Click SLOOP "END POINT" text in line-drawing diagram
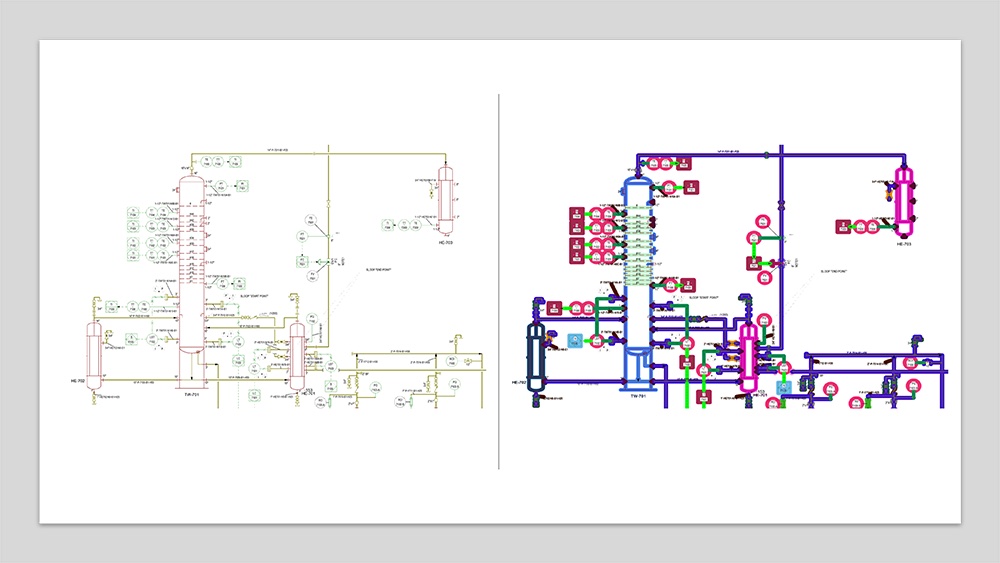Image resolution: width=1000 pixels, height=563 pixels. click(x=378, y=270)
